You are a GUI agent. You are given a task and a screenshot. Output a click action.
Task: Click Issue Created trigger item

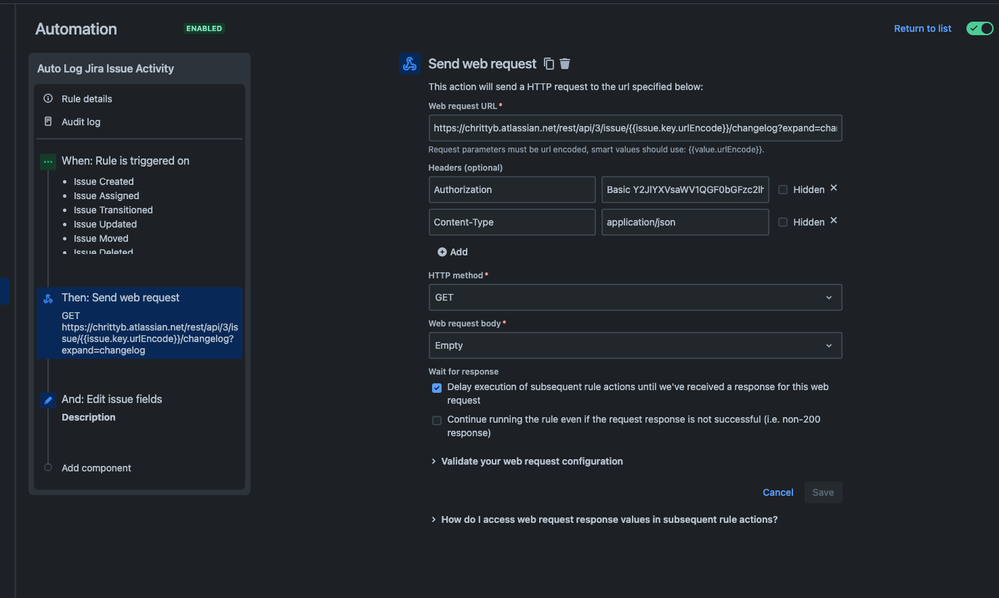(x=103, y=182)
